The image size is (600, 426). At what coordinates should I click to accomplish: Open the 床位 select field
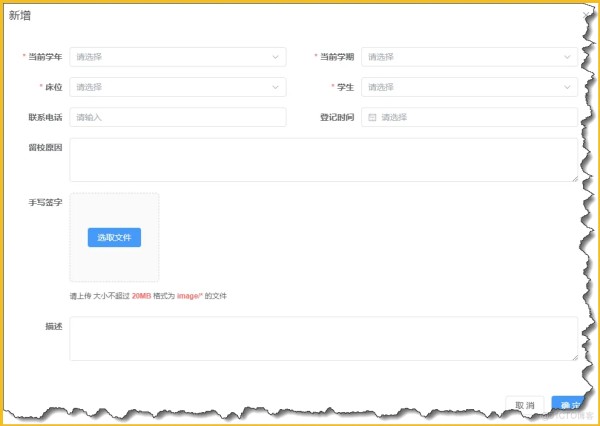(178, 87)
